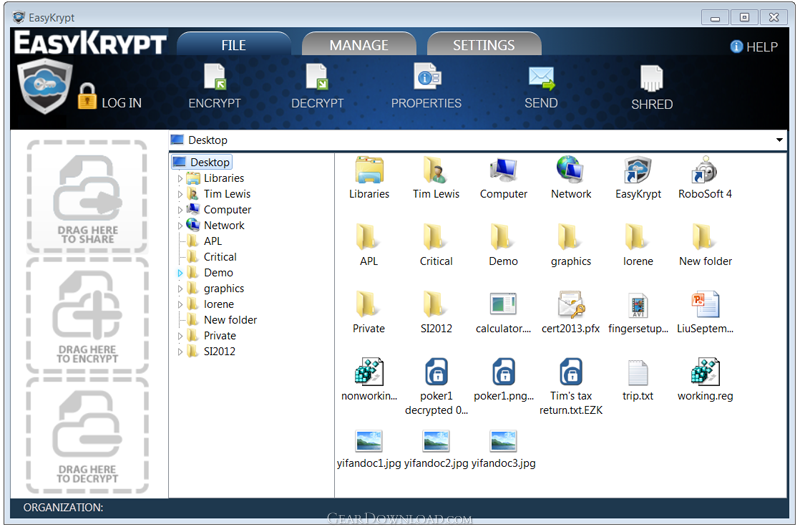
Task: Expand the Computer tree node
Action: click(180, 210)
